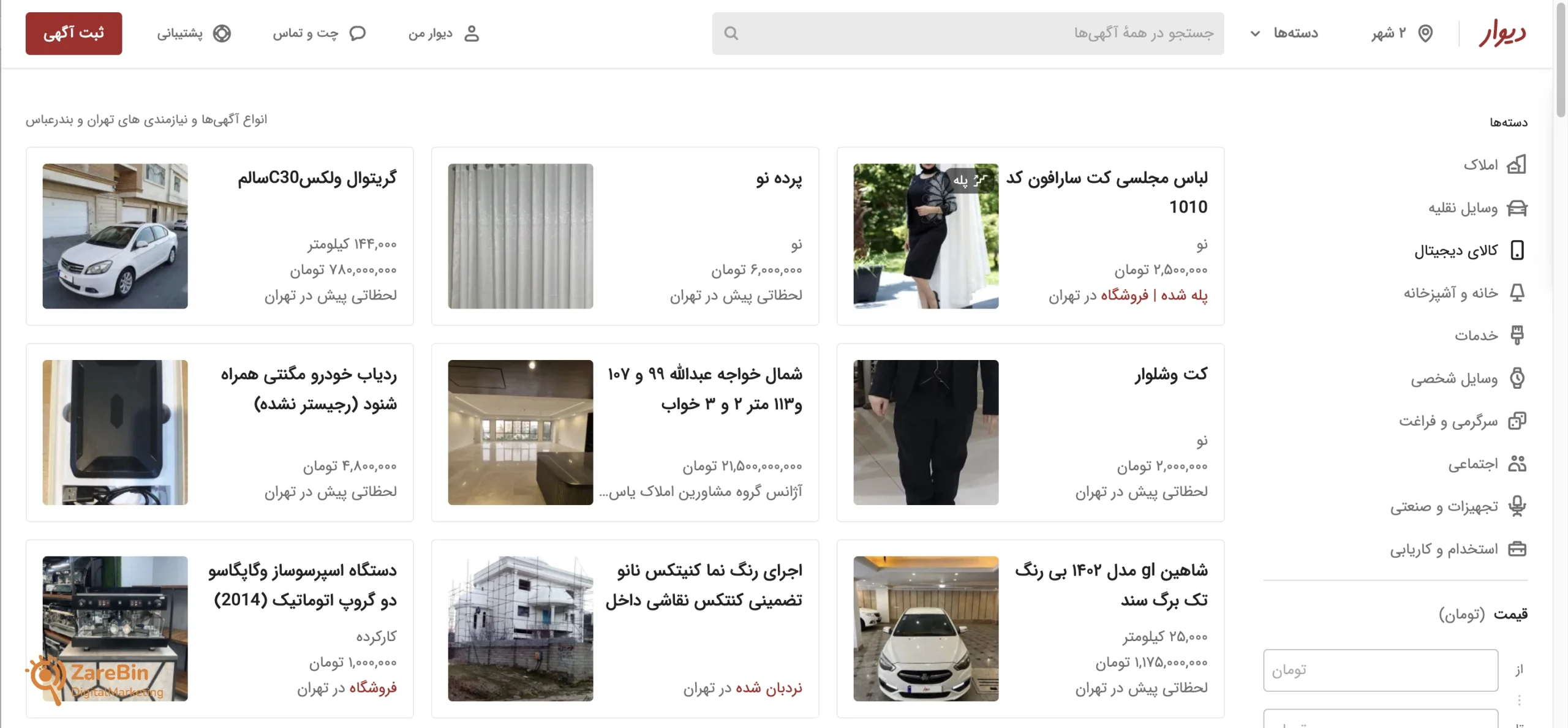The height and width of the screenshot is (728, 1568).
Task: Click the real estate (املاک) category icon
Action: [x=1517, y=164]
